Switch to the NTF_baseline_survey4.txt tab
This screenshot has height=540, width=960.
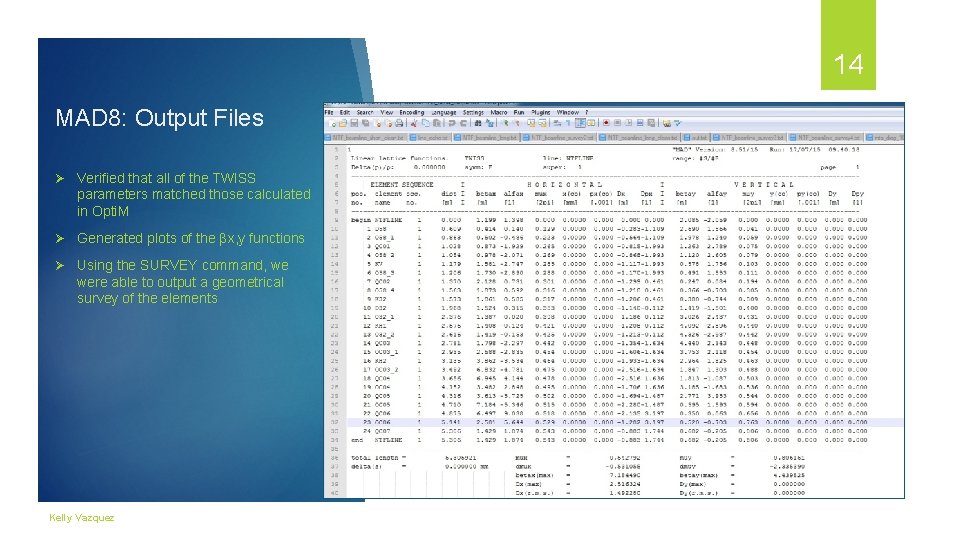[825, 138]
